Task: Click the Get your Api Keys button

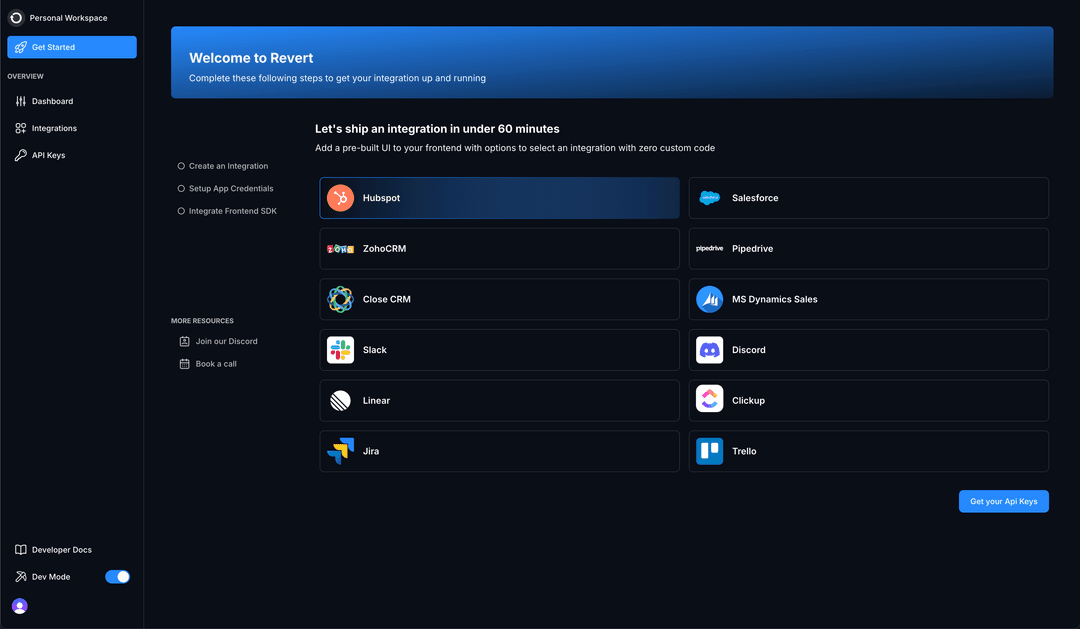Action: click(1004, 502)
